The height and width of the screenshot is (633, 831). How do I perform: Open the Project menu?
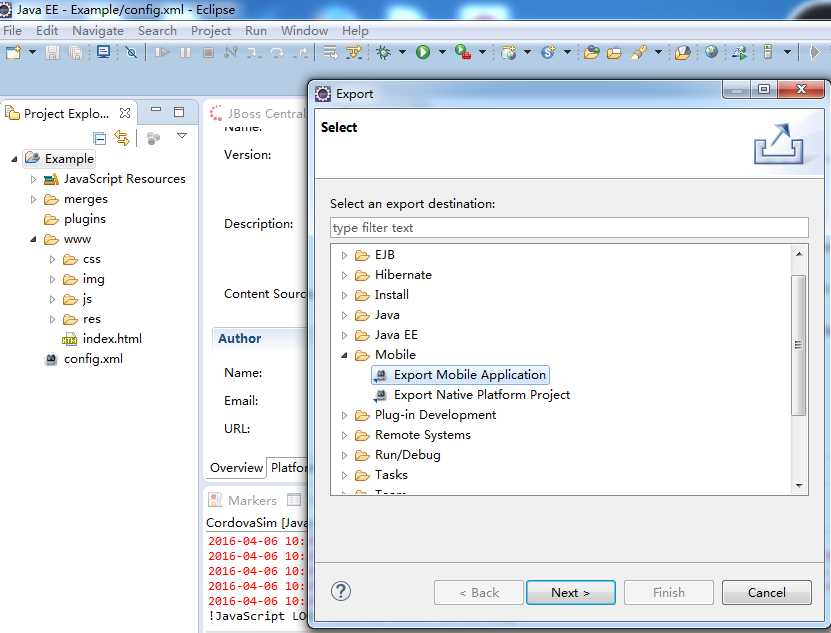point(210,31)
